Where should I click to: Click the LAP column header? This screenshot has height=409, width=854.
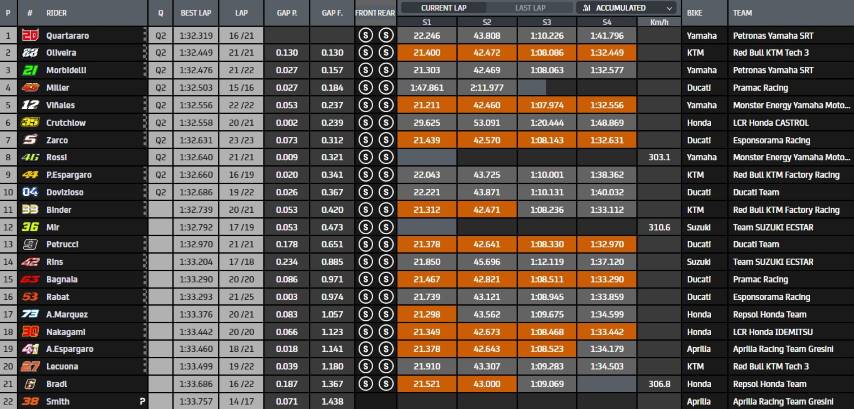(241, 13)
